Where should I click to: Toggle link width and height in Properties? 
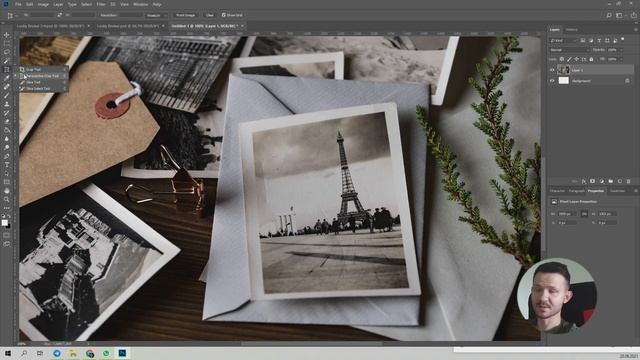[584, 214]
